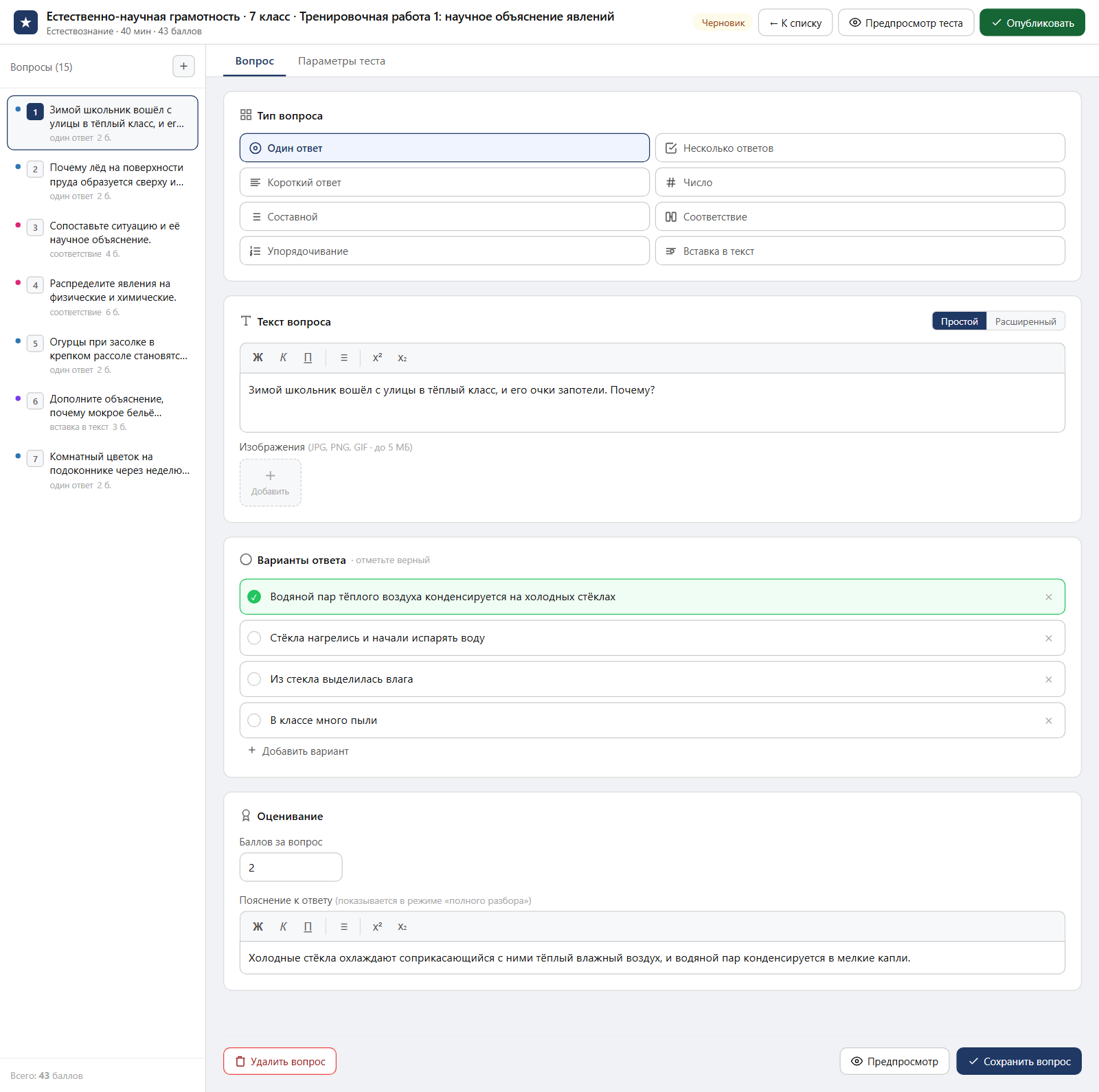Apply superscript in question text toolbar
Image resolution: width=1099 pixels, height=1092 pixels.
pos(377,358)
